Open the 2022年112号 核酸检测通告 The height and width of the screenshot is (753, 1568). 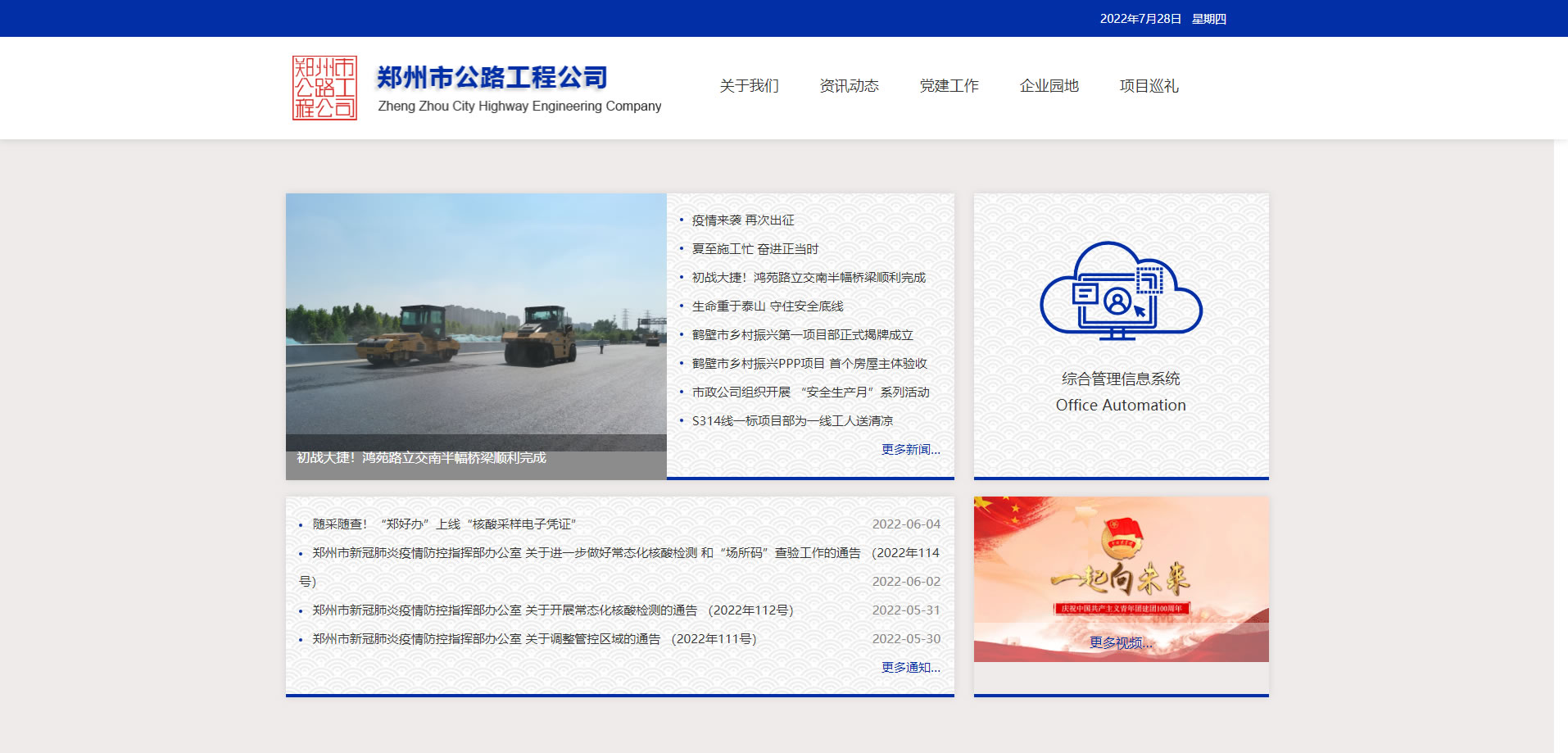[x=557, y=610]
